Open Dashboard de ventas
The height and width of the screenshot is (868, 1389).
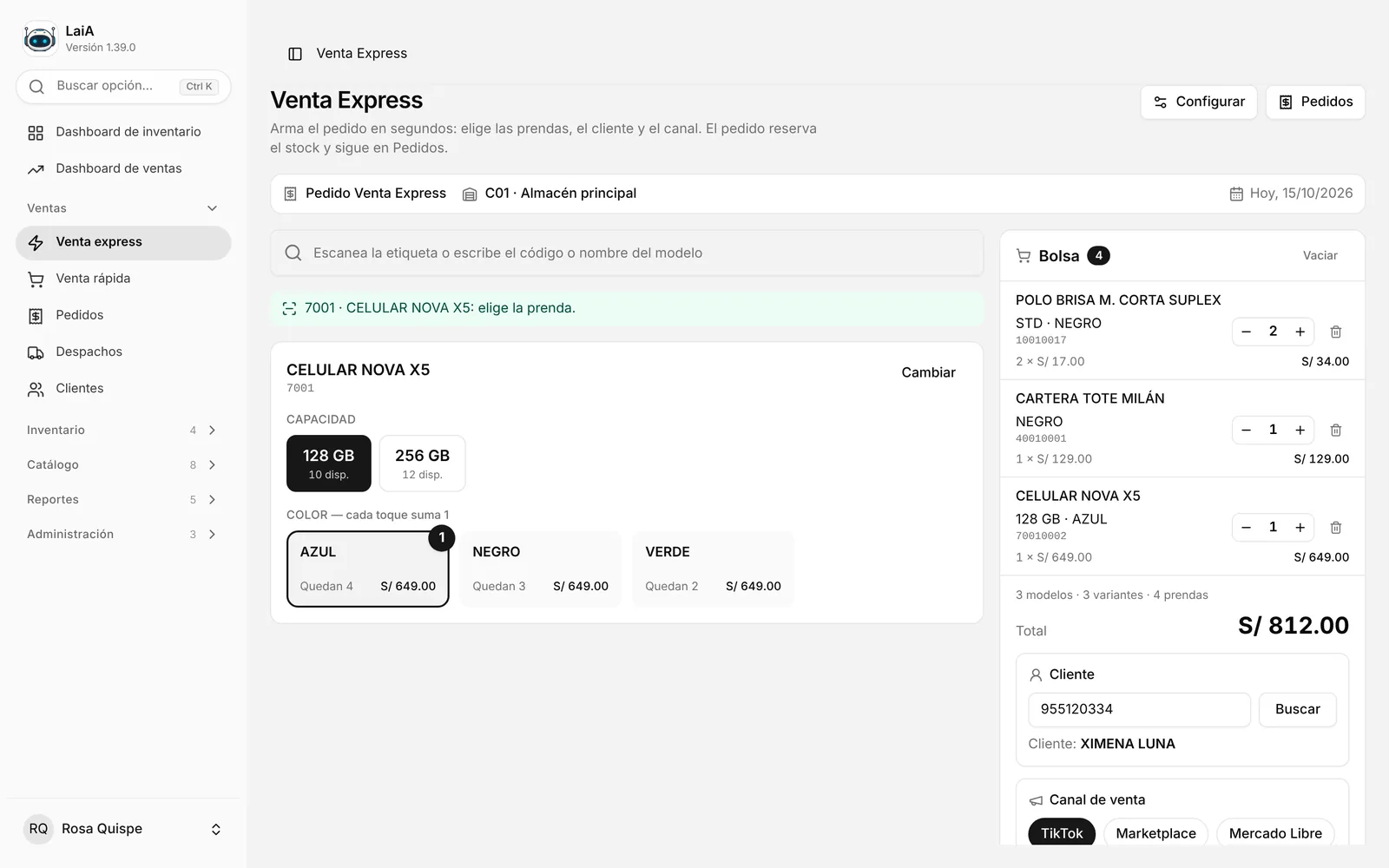[x=123, y=168]
